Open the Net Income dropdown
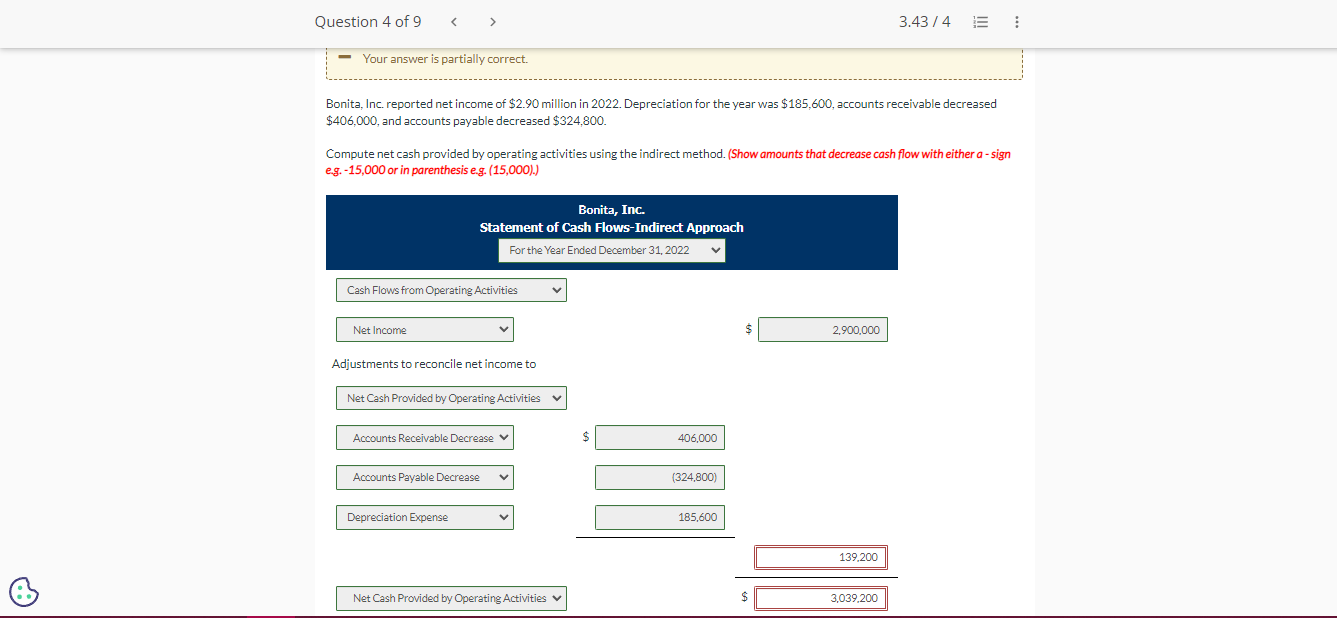 tap(424, 329)
